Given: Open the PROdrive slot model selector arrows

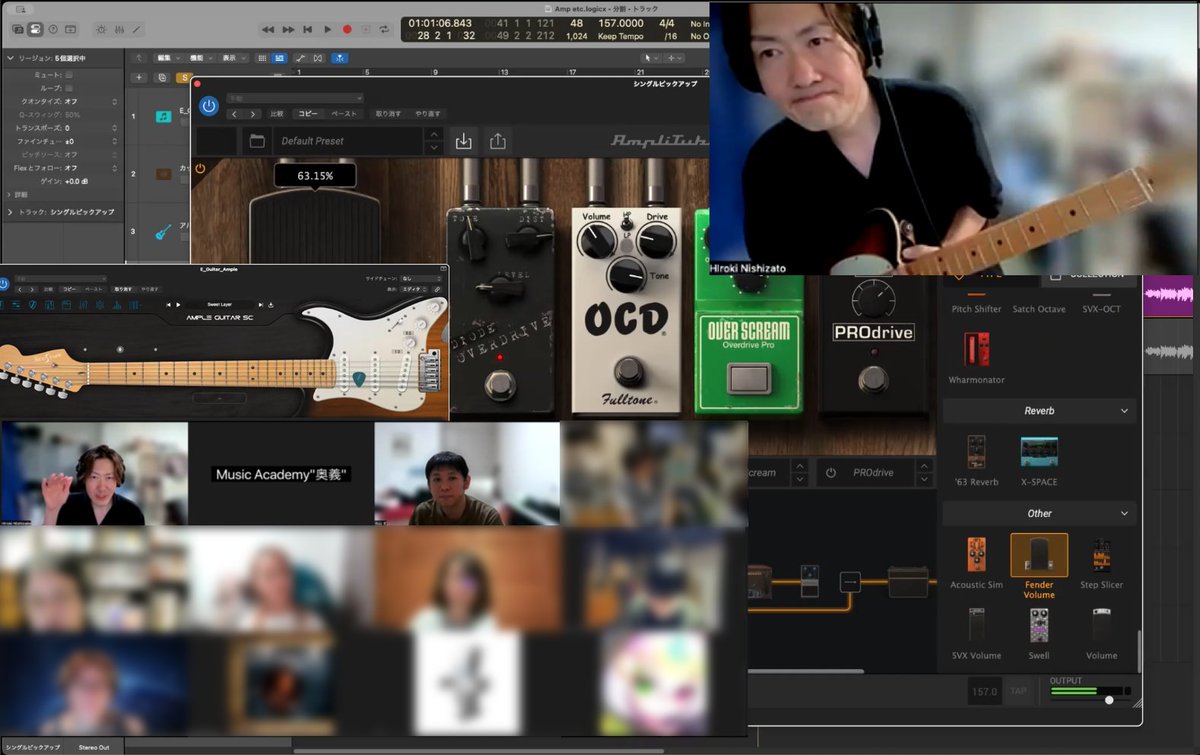Looking at the screenshot, I should (926, 472).
